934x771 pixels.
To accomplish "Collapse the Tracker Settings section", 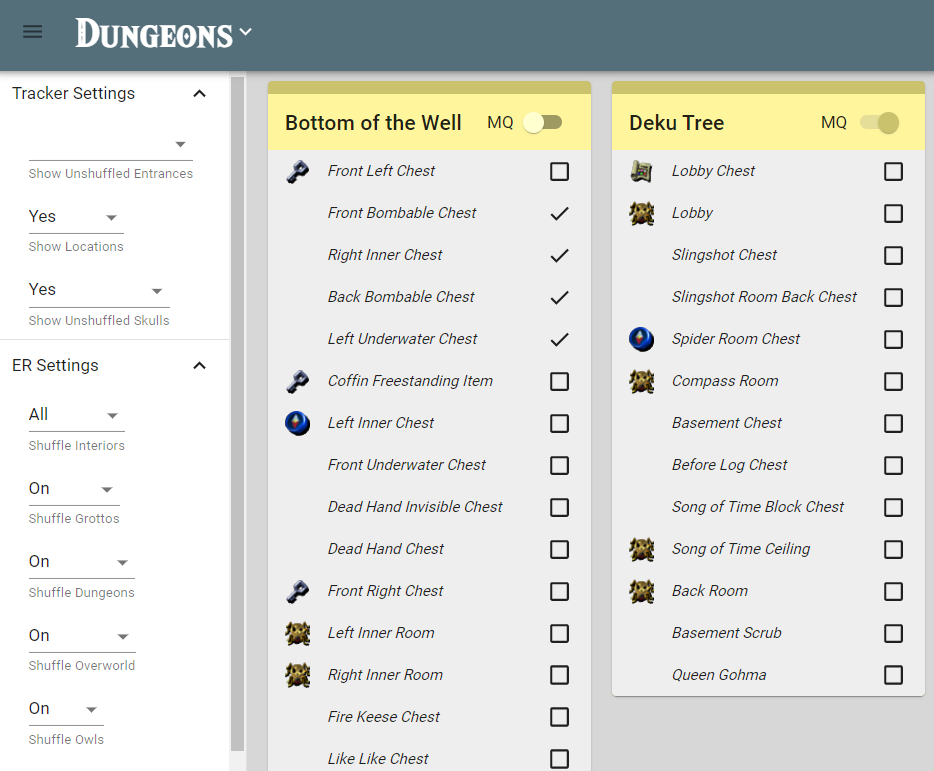I will pyautogui.click(x=199, y=94).
